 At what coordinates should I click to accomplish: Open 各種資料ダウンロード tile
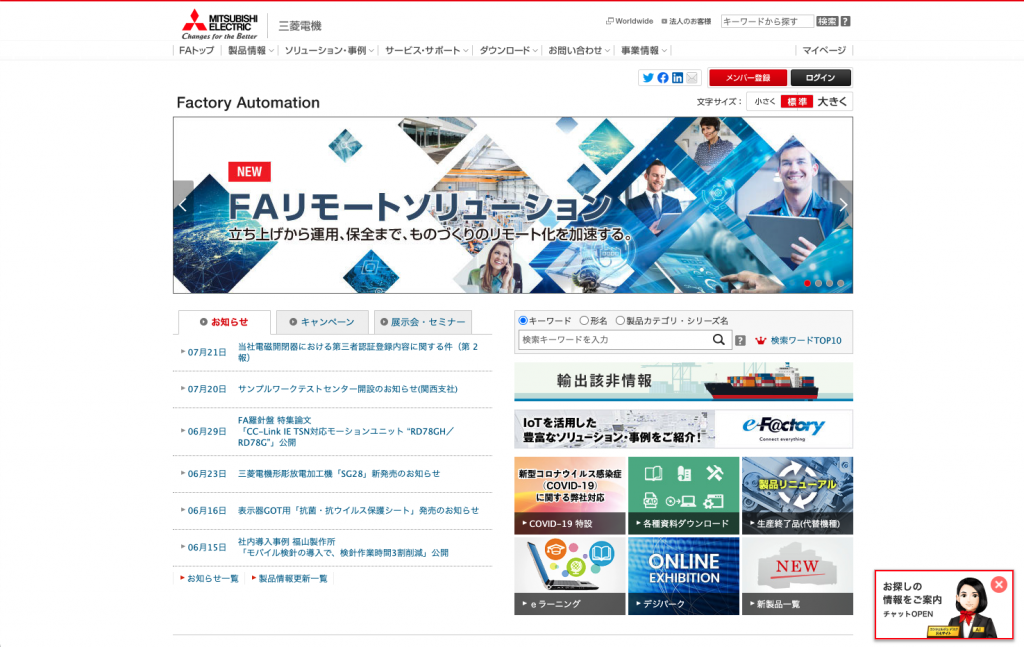[x=683, y=496]
